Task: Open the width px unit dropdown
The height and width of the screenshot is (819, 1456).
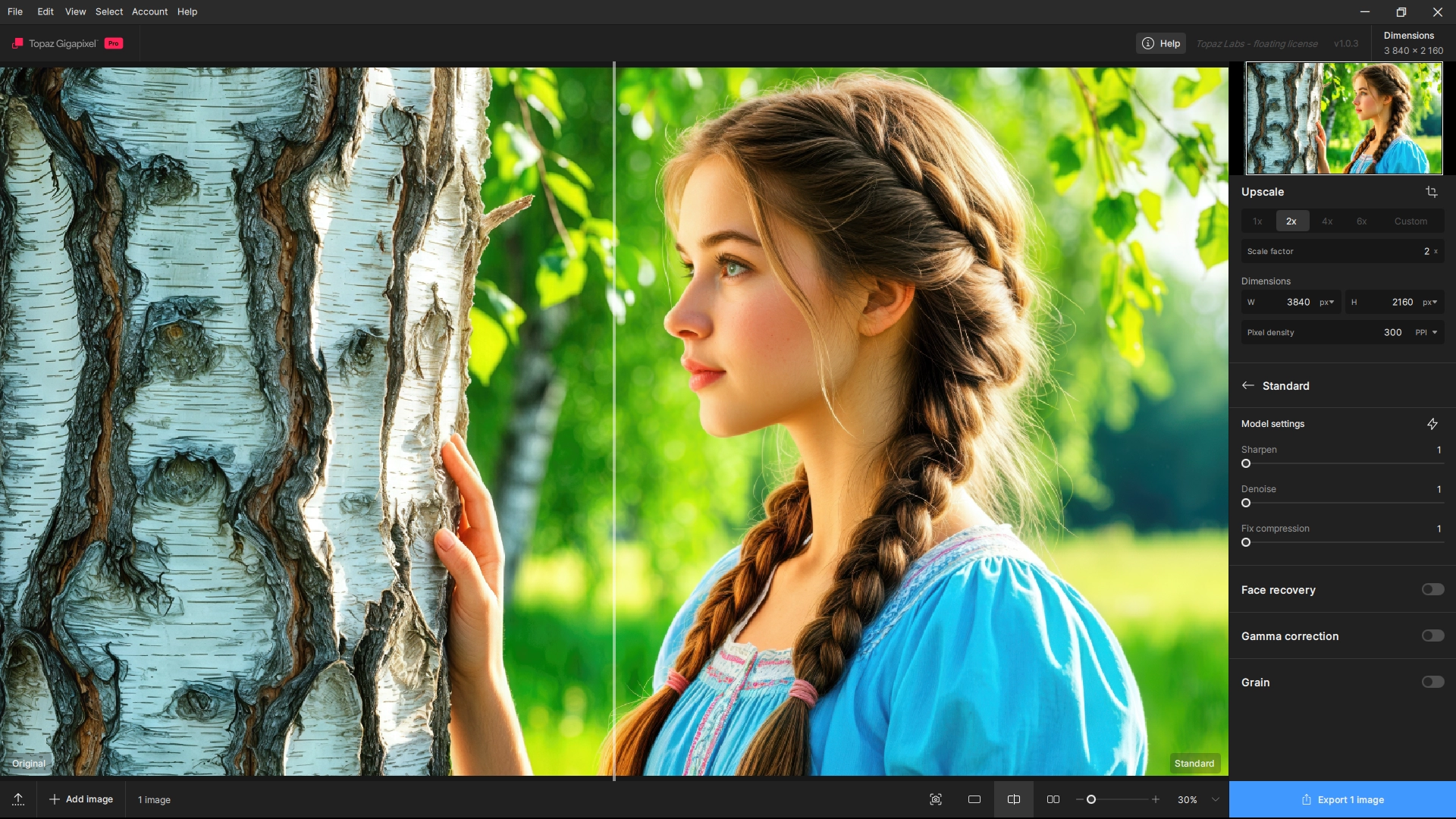Action: click(1326, 302)
